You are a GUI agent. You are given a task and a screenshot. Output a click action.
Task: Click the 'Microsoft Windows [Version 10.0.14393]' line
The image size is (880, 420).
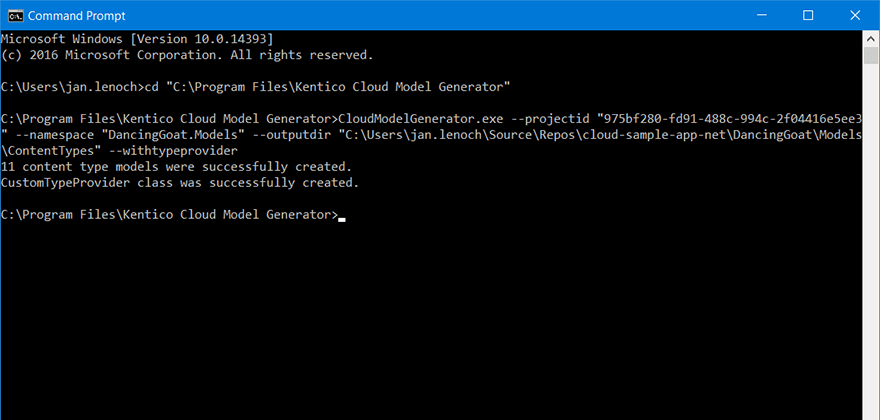point(138,39)
